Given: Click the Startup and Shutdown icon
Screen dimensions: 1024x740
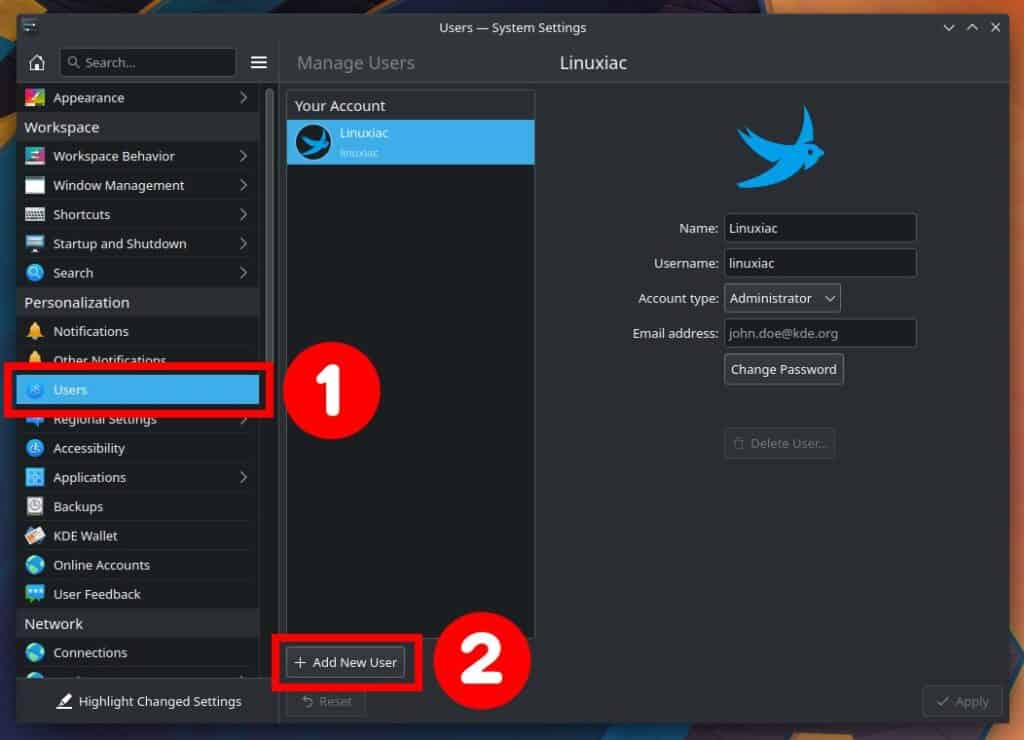Looking at the screenshot, I should 35,244.
